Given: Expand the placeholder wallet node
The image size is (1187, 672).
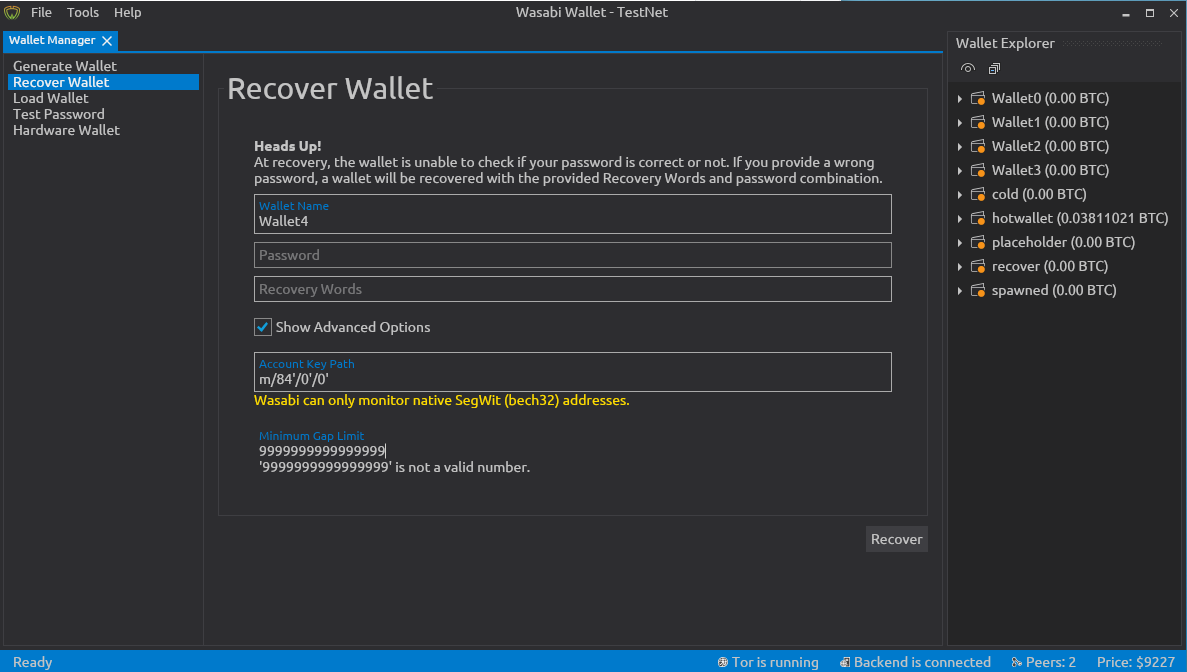Looking at the screenshot, I should [x=960, y=242].
